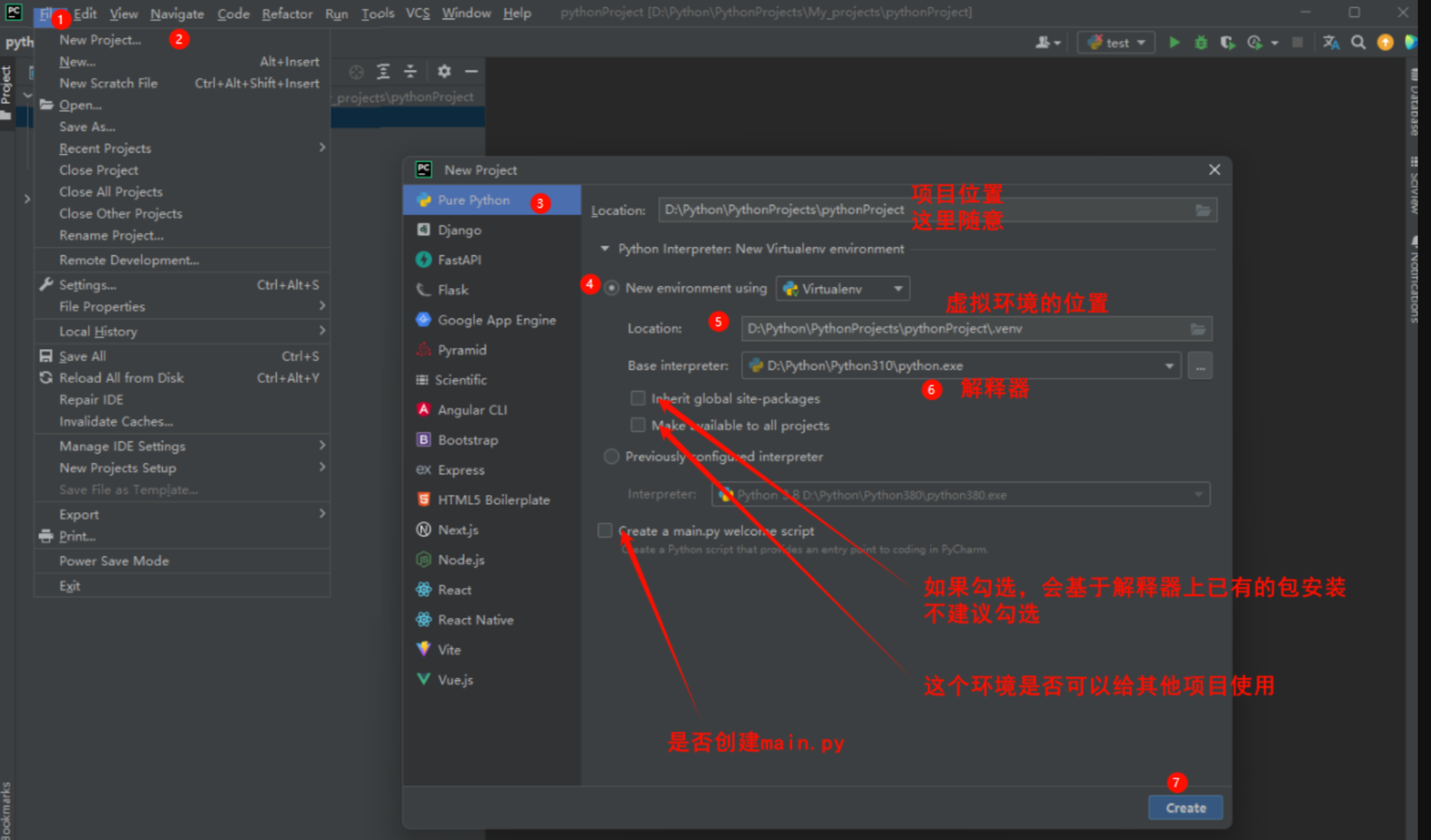The height and width of the screenshot is (840, 1431).
Task: Open the Database side tool window
Action: pyautogui.click(x=1414, y=103)
